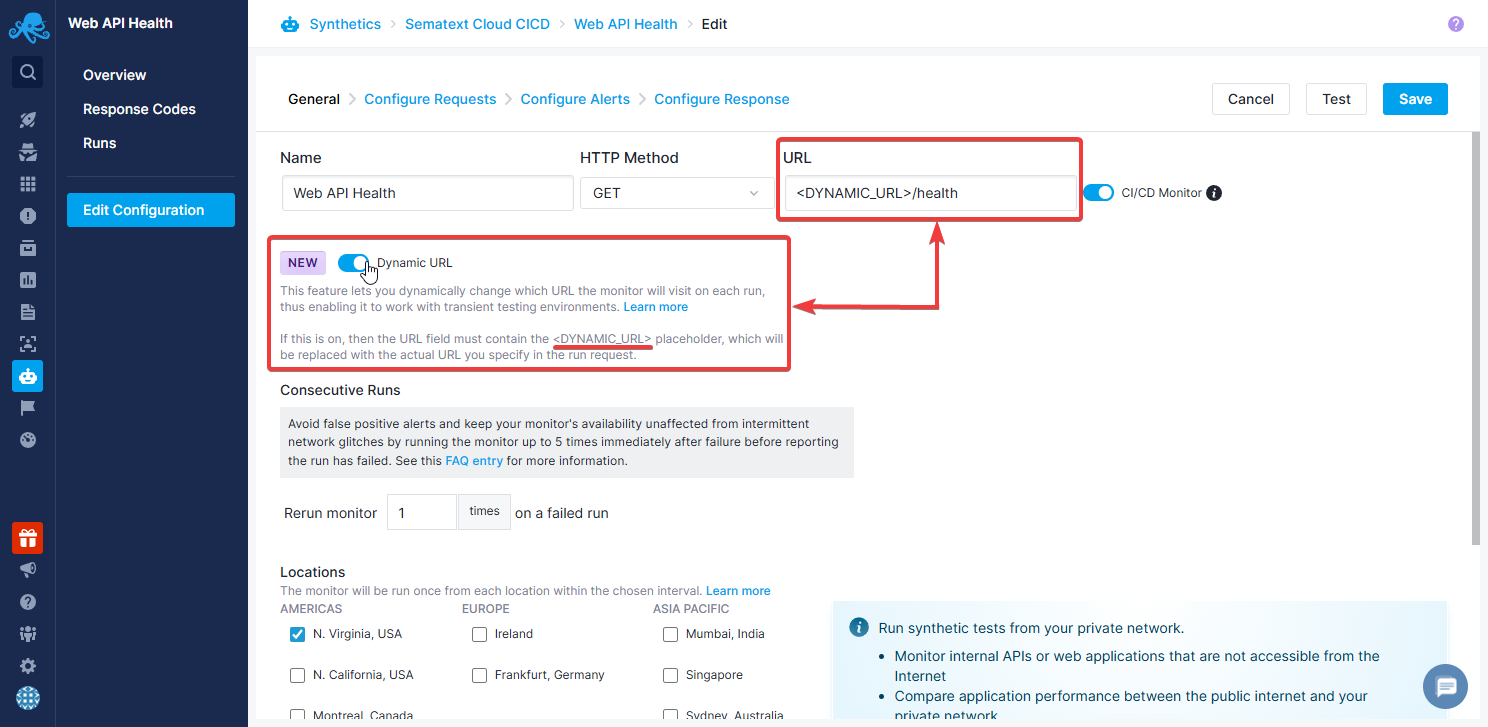Image resolution: width=1488 pixels, height=727 pixels.
Task: Open the document icon in sidebar
Action: (28, 312)
